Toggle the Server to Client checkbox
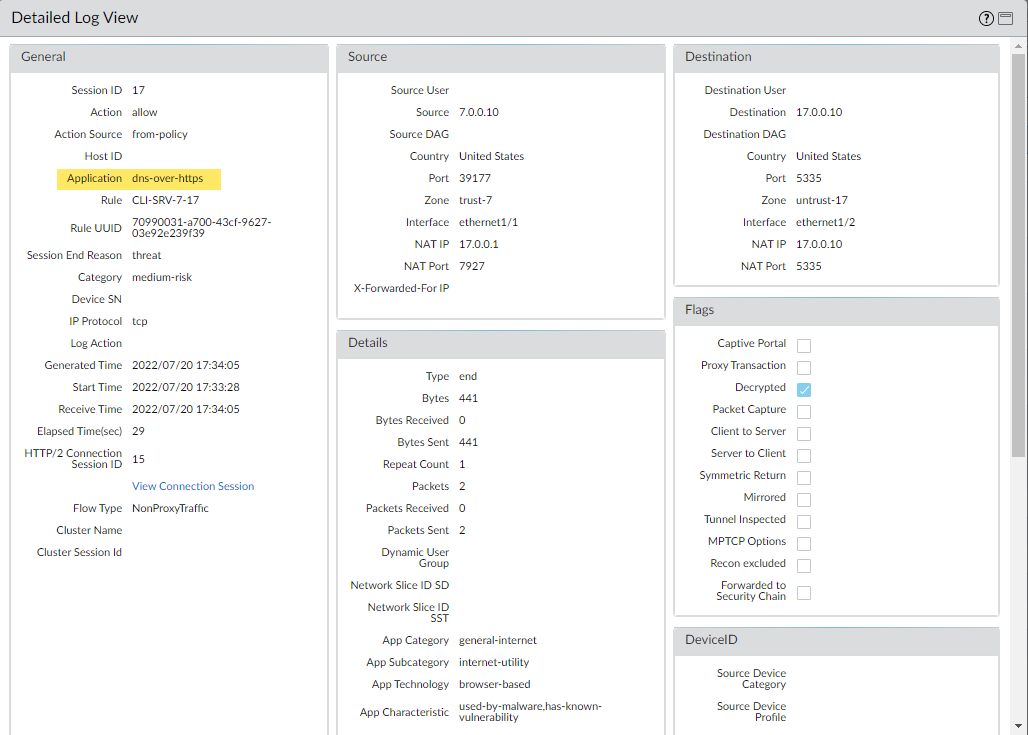1028x735 pixels. coord(804,455)
